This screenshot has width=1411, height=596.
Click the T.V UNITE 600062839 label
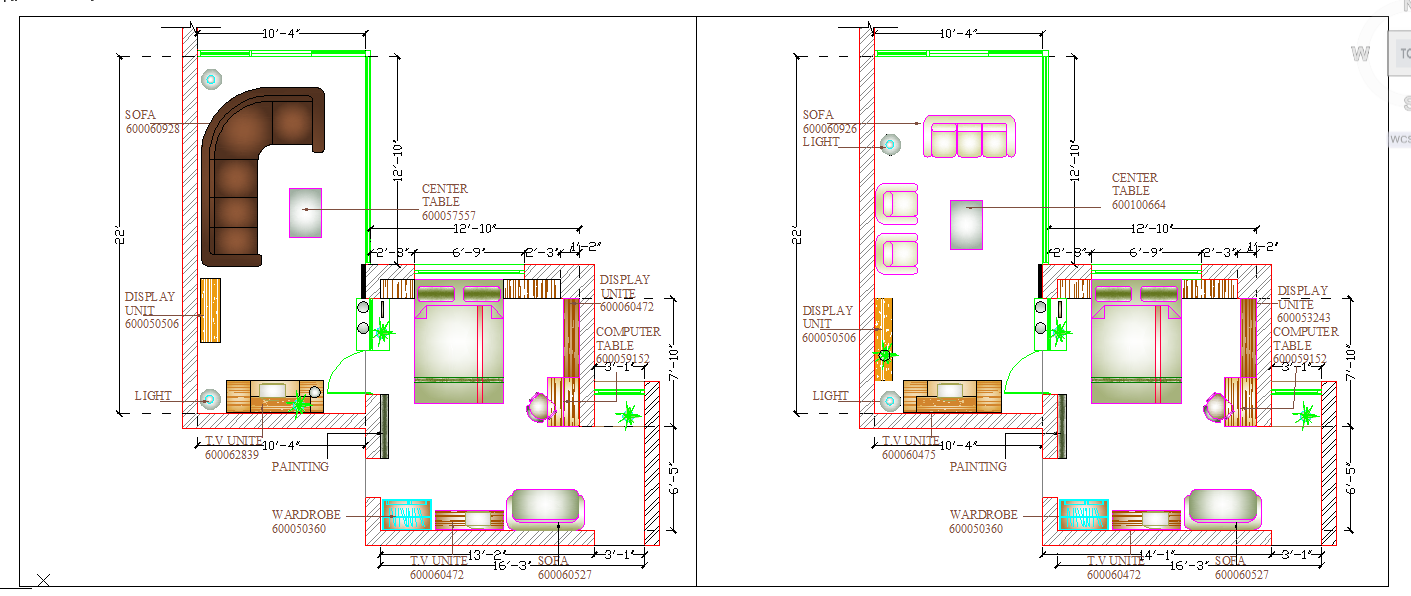tap(233, 447)
